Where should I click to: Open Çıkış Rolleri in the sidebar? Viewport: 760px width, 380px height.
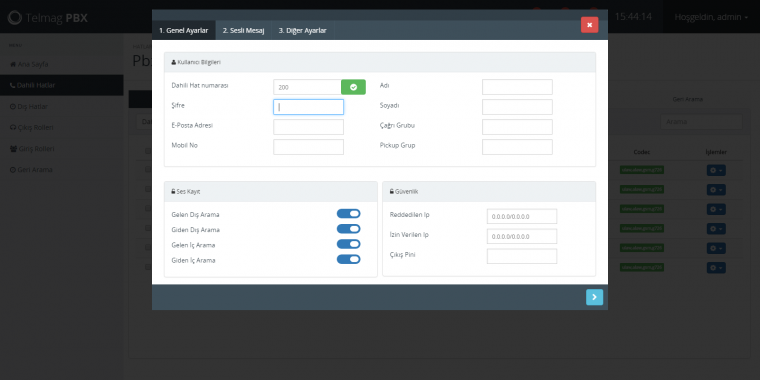click(x=62, y=127)
